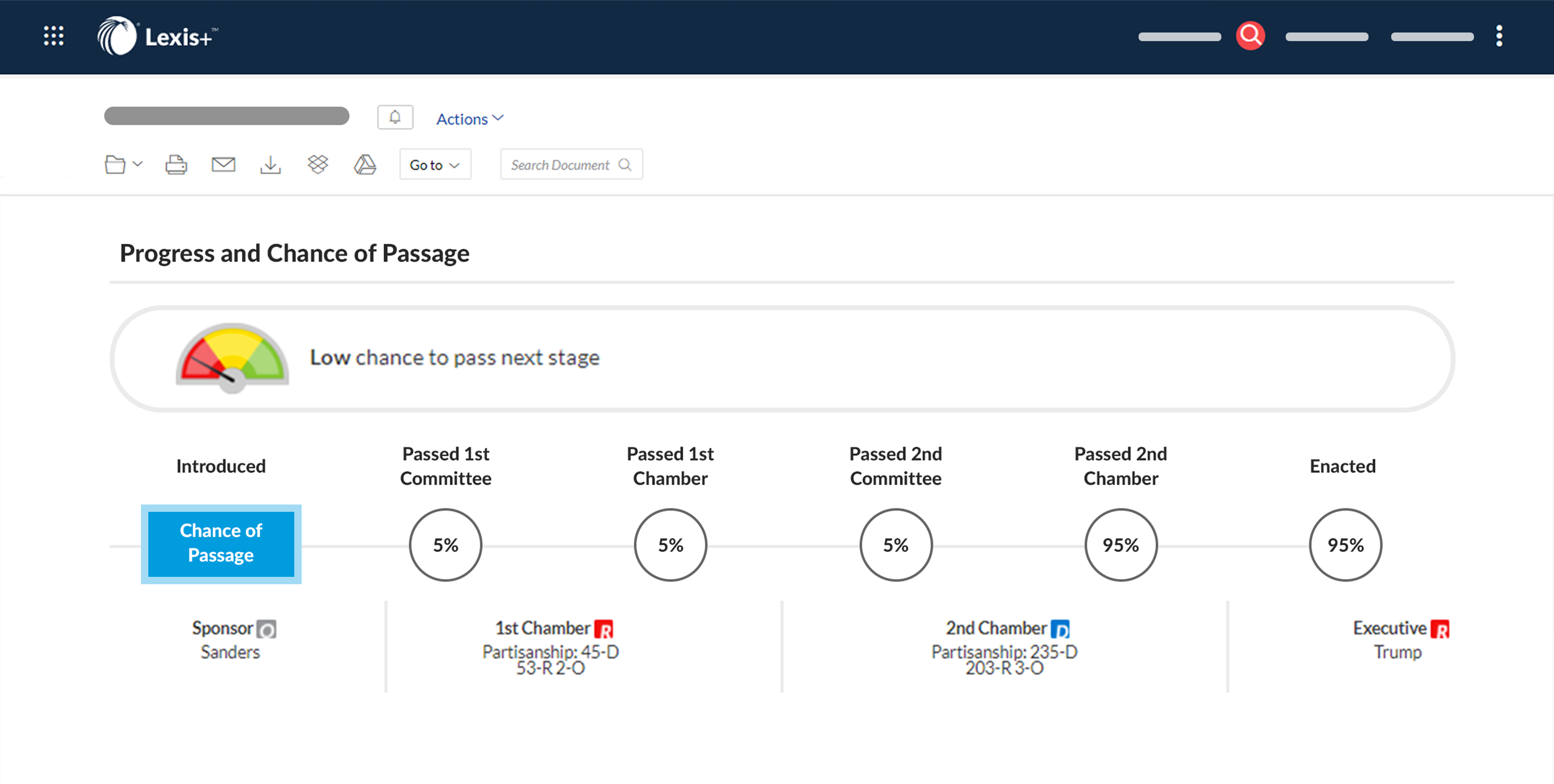Click the email envelope icon

click(223, 164)
